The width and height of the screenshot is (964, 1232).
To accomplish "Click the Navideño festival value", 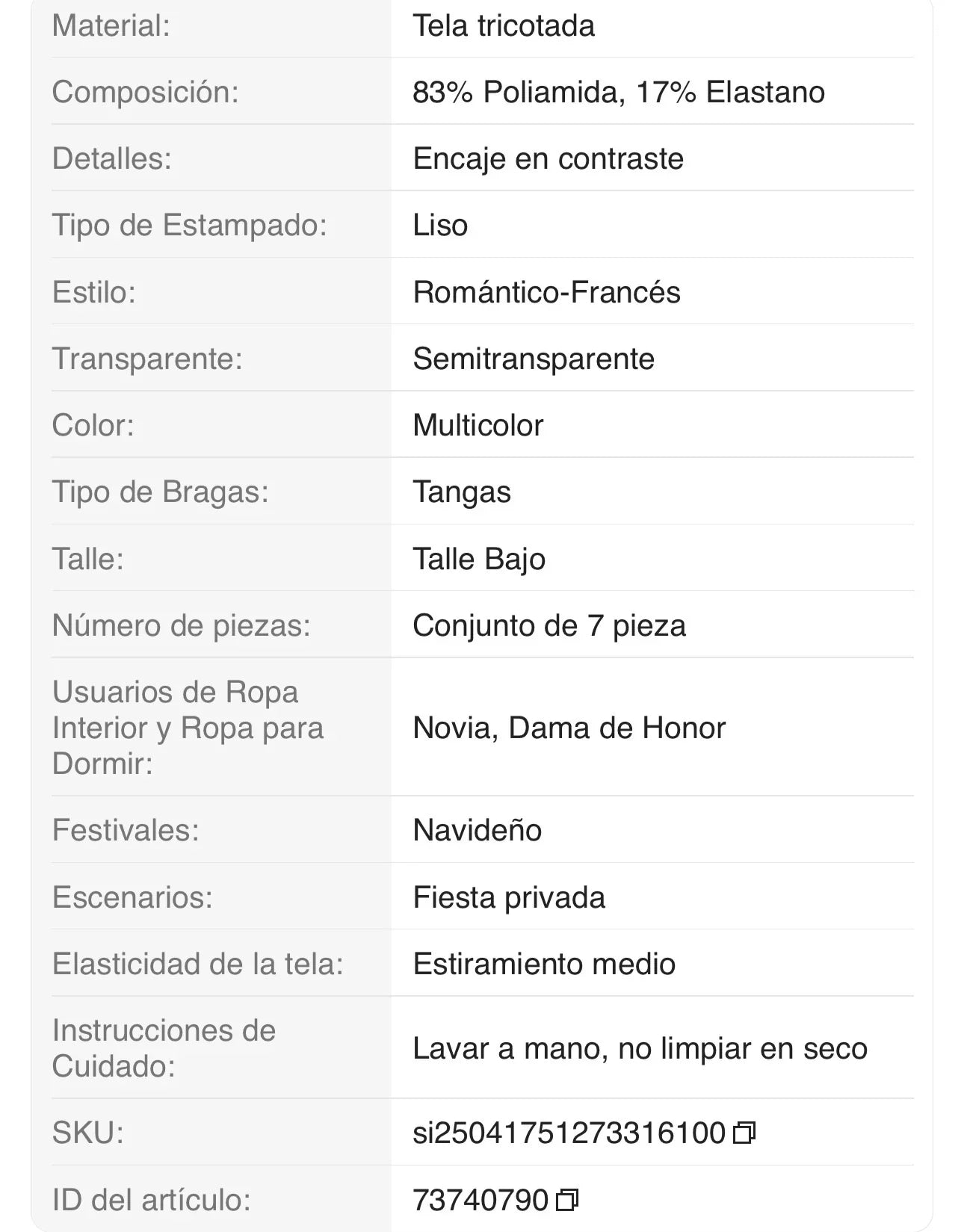I will (478, 829).
